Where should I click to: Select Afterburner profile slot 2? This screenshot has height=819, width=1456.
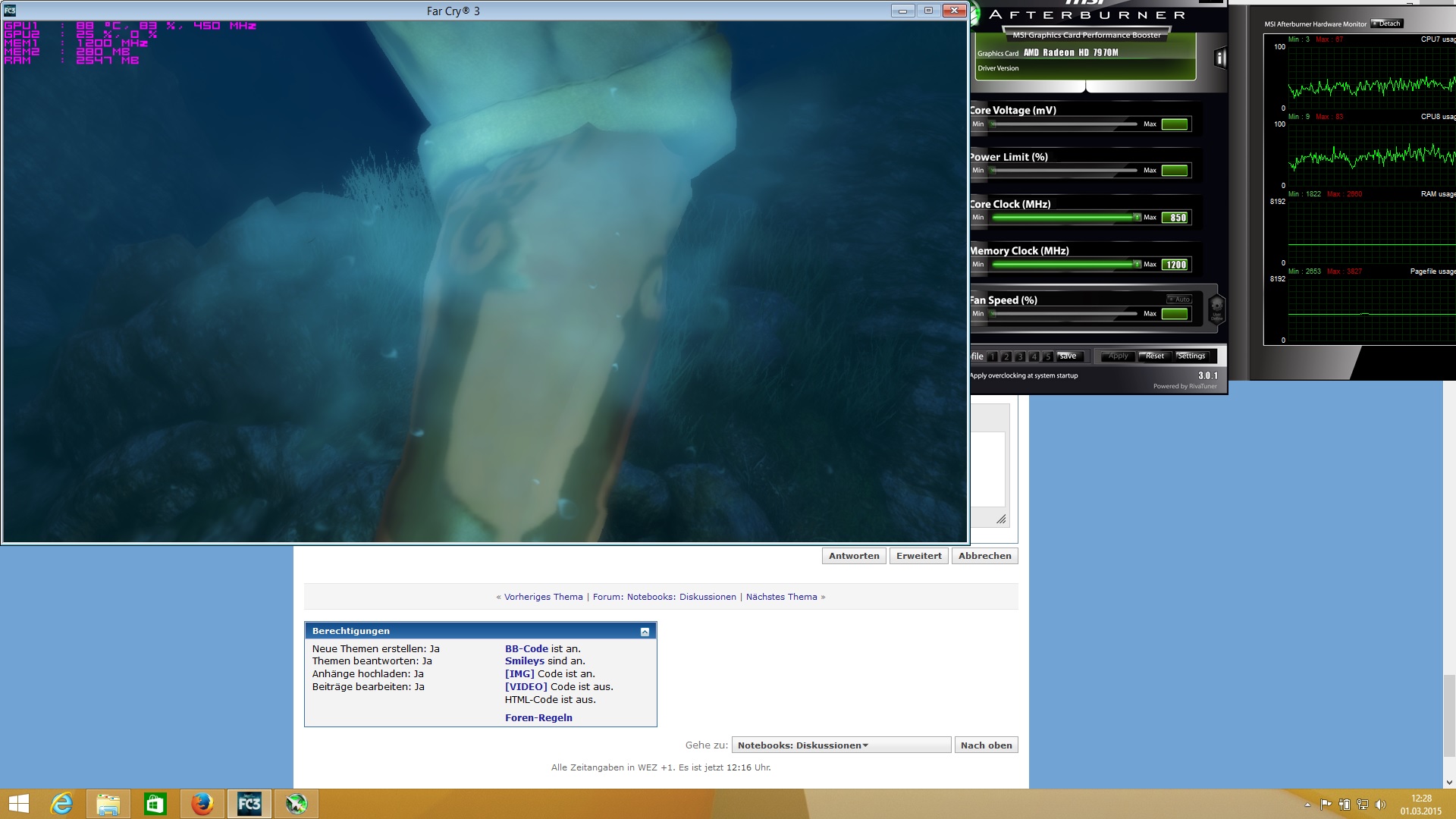1006,356
